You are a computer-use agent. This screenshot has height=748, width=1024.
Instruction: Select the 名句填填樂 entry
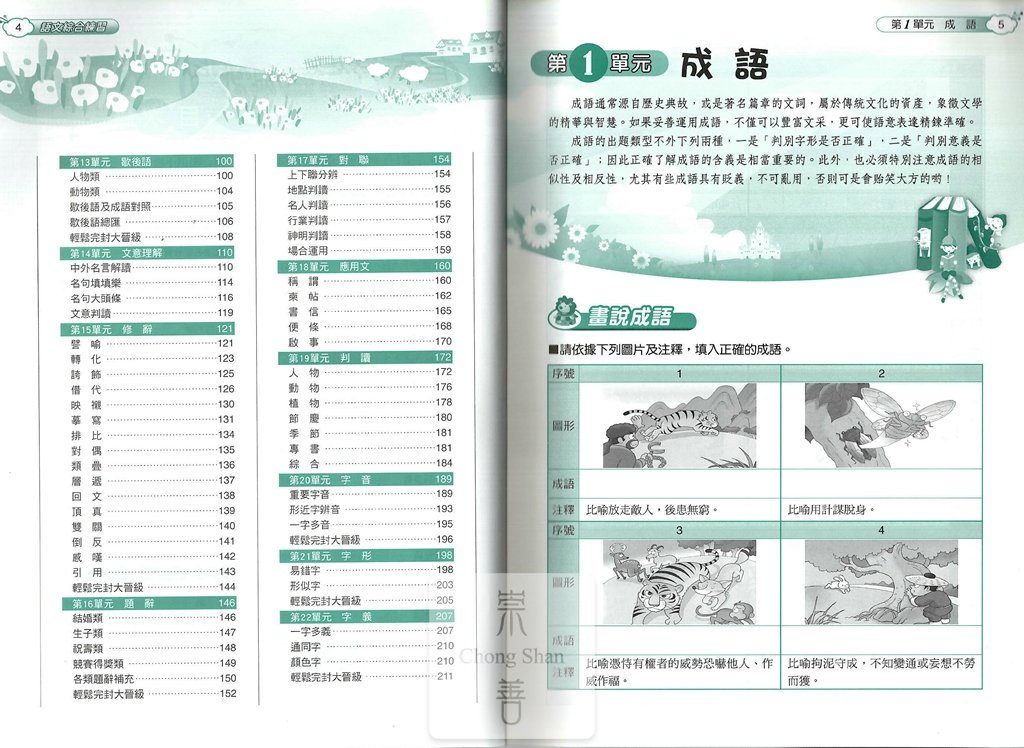(151, 283)
